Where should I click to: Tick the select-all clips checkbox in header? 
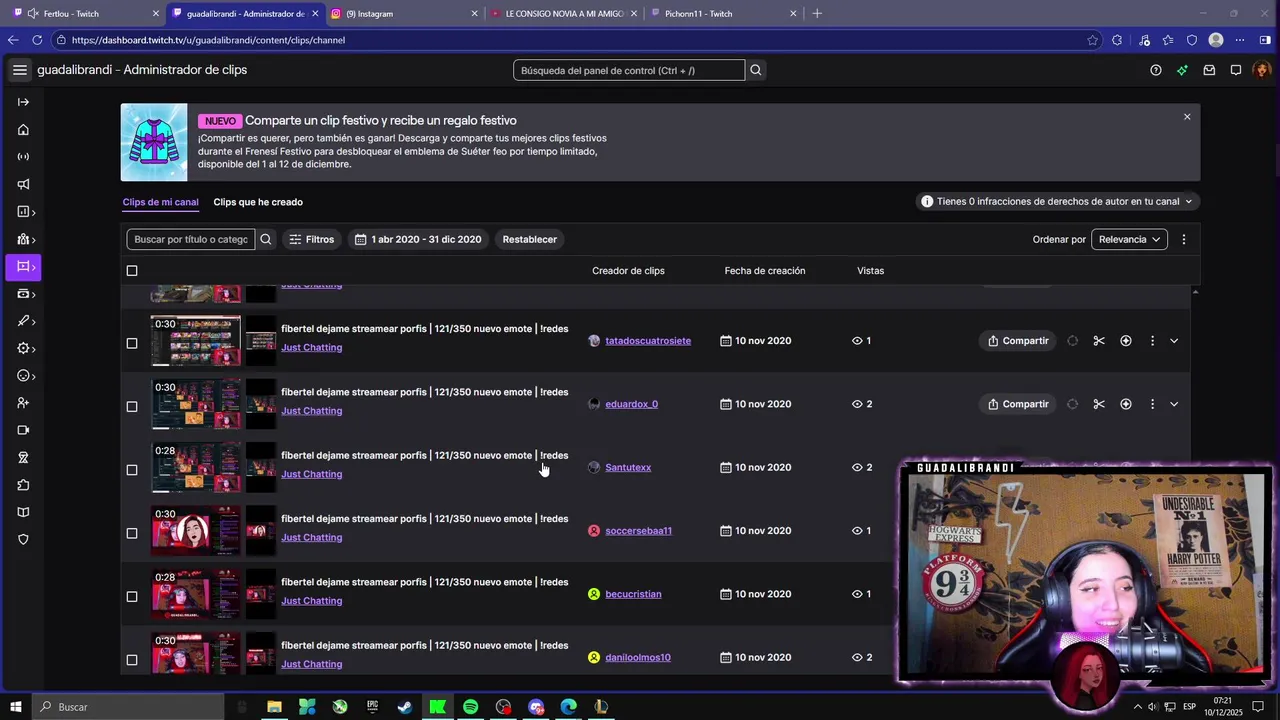tap(132, 271)
